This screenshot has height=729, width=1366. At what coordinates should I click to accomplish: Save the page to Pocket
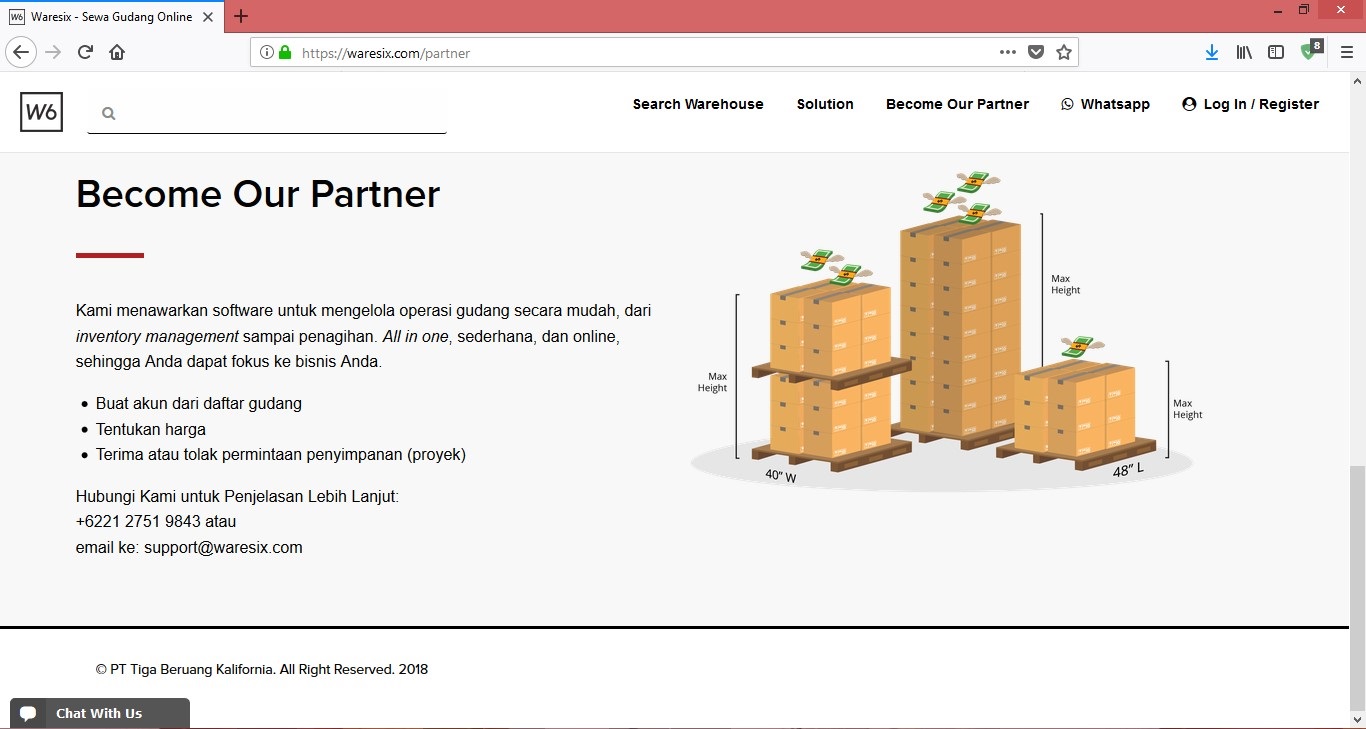tap(1037, 53)
